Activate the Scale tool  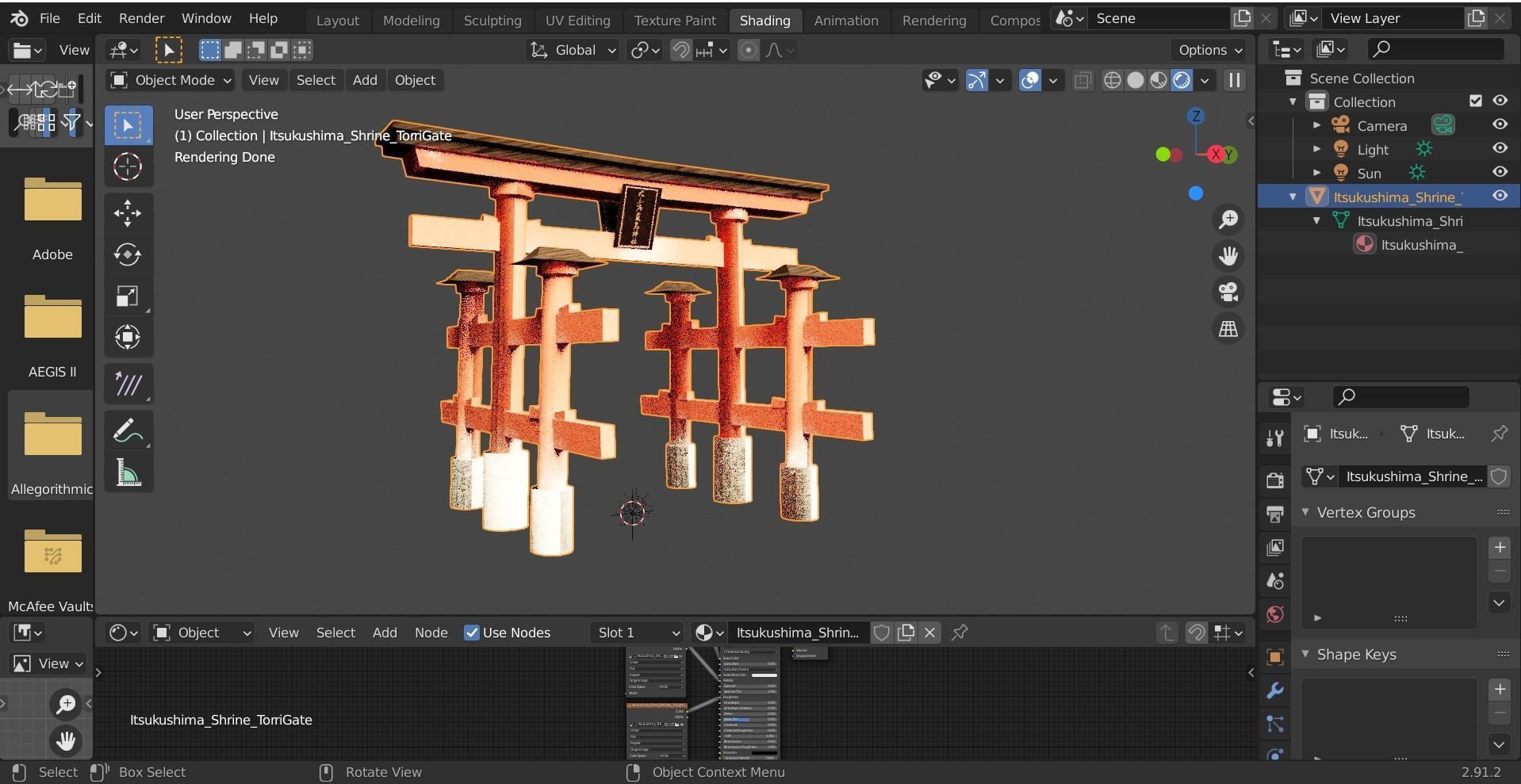[x=128, y=296]
